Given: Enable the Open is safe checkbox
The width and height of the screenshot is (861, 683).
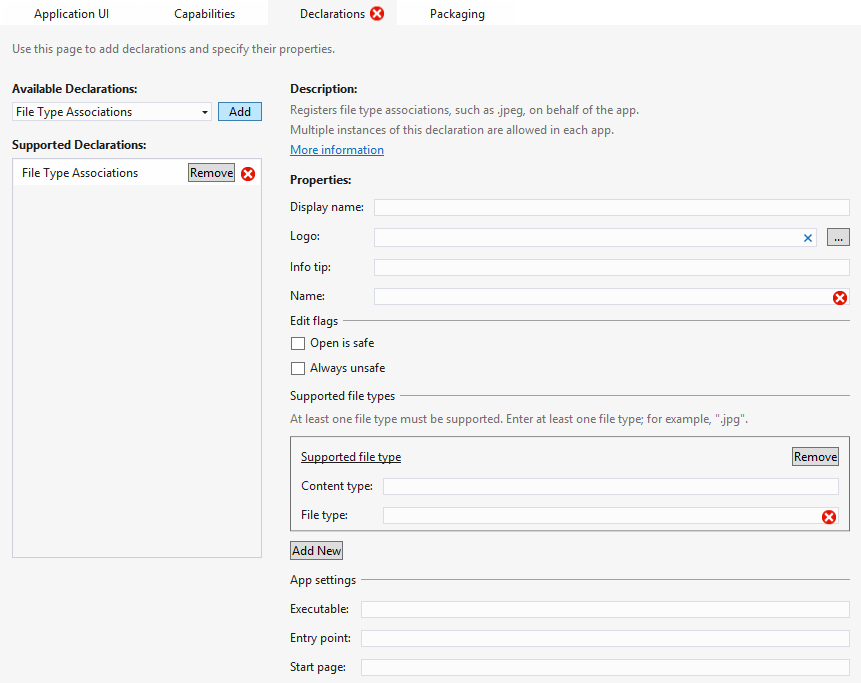Looking at the screenshot, I should click(x=298, y=343).
